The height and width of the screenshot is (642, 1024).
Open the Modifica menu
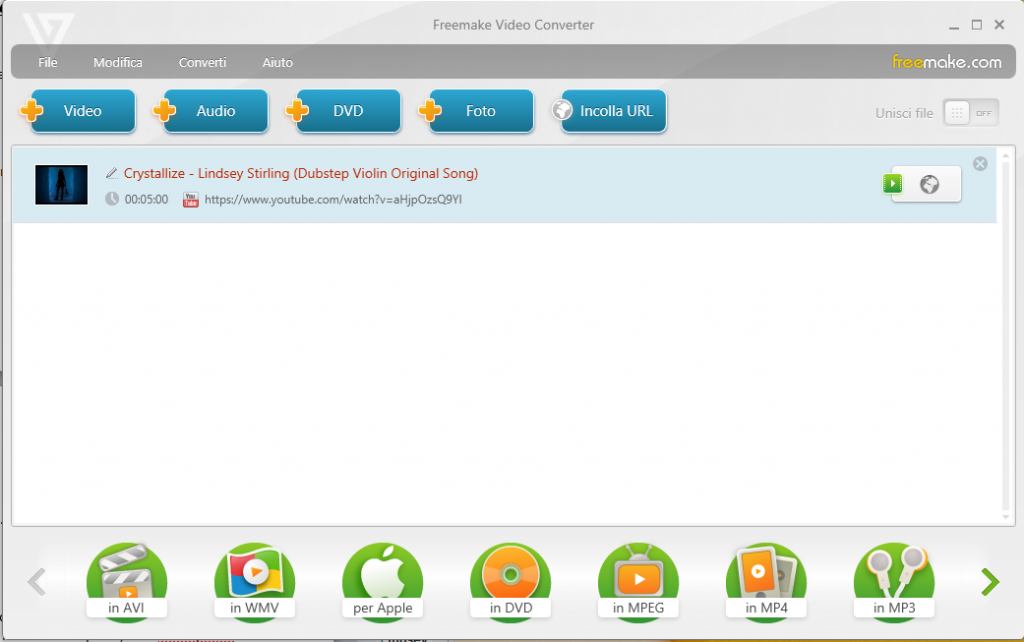coord(118,63)
